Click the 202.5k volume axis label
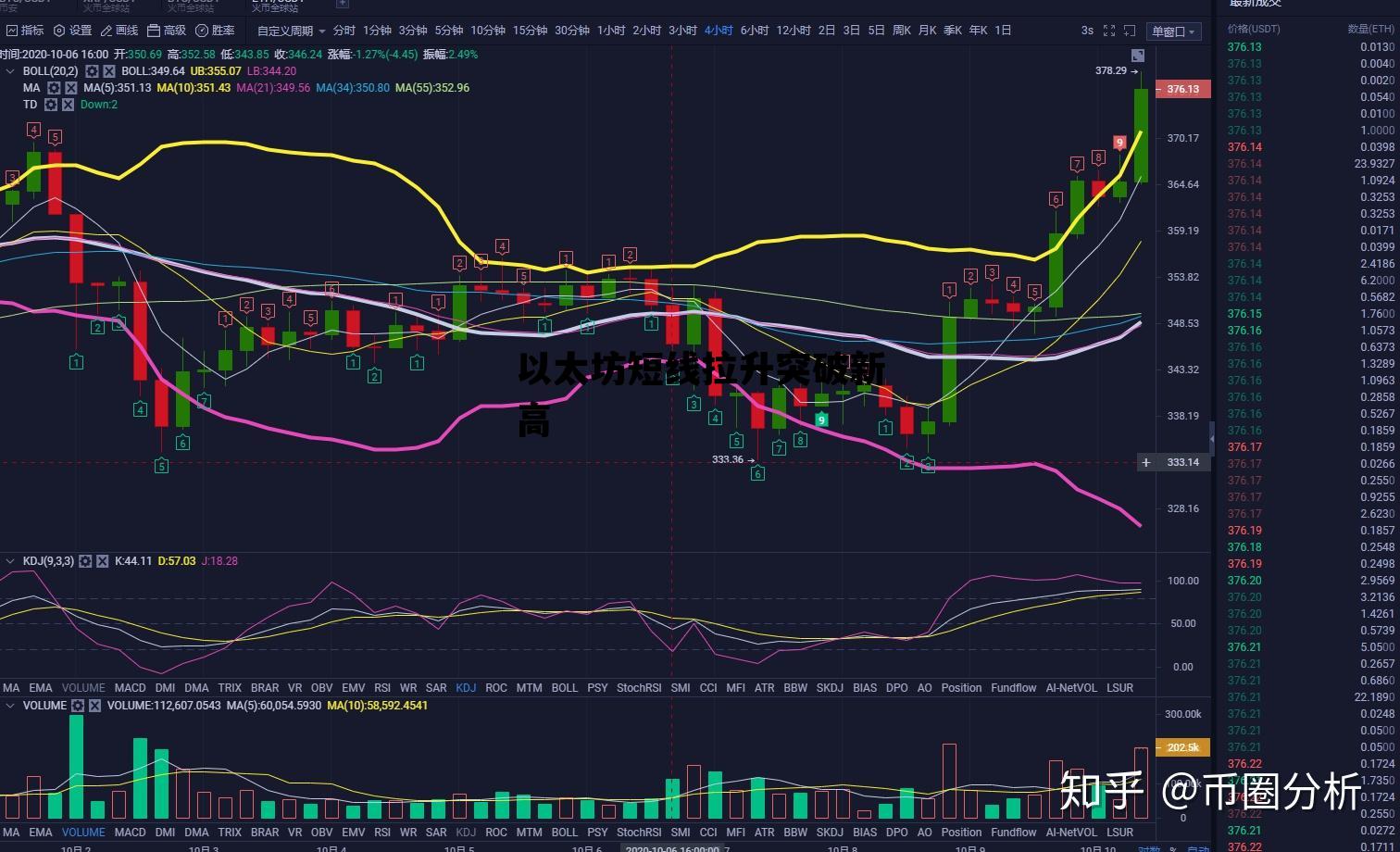Image resolution: width=1400 pixels, height=852 pixels. 1182,747
